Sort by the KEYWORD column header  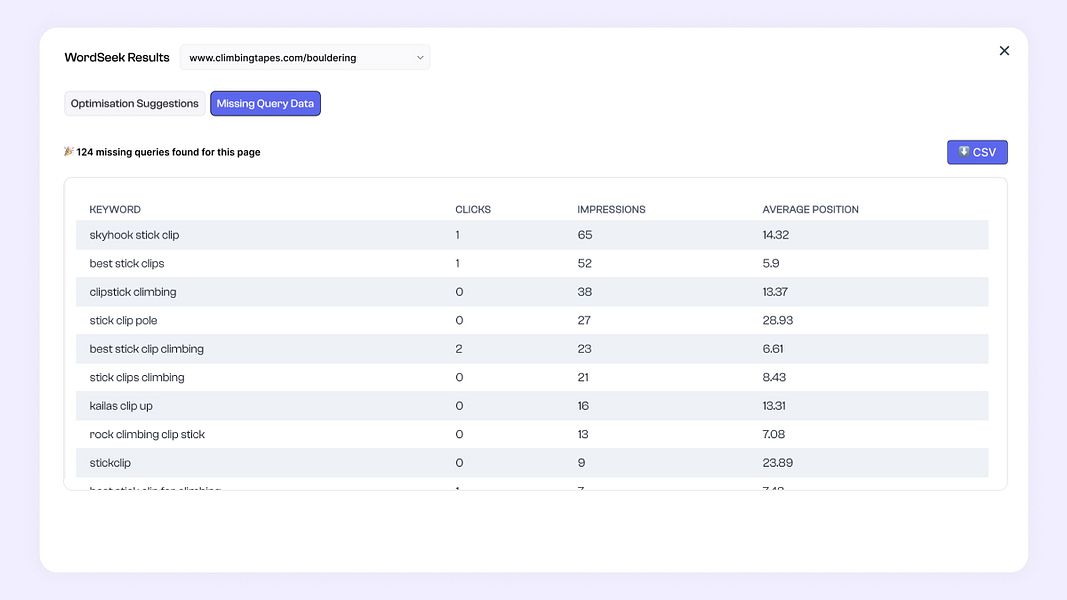point(115,210)
